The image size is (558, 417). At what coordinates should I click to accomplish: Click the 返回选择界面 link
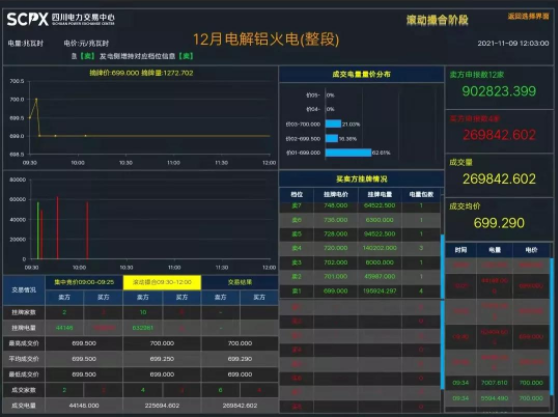click(x=528, y=16)
